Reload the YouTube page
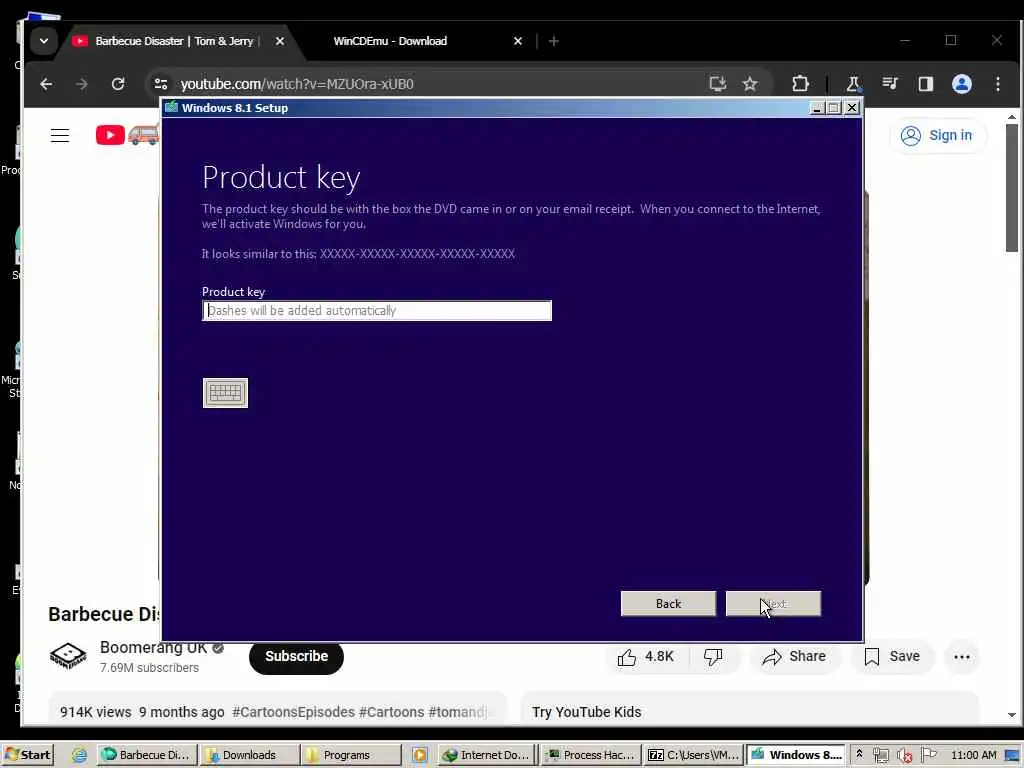This screenshot has height=768, width=1024. pyautogui.click(x=118, y=84)
